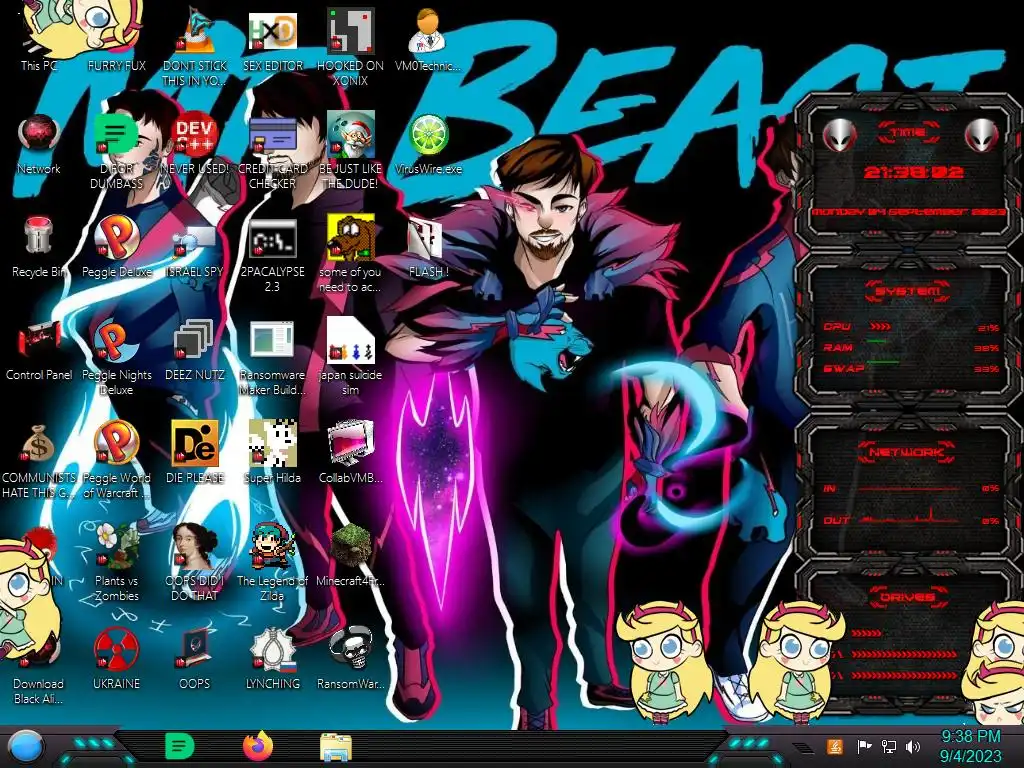Click the TIME header in the widget
Screen dimensions: 1024x768
[908, 133]
